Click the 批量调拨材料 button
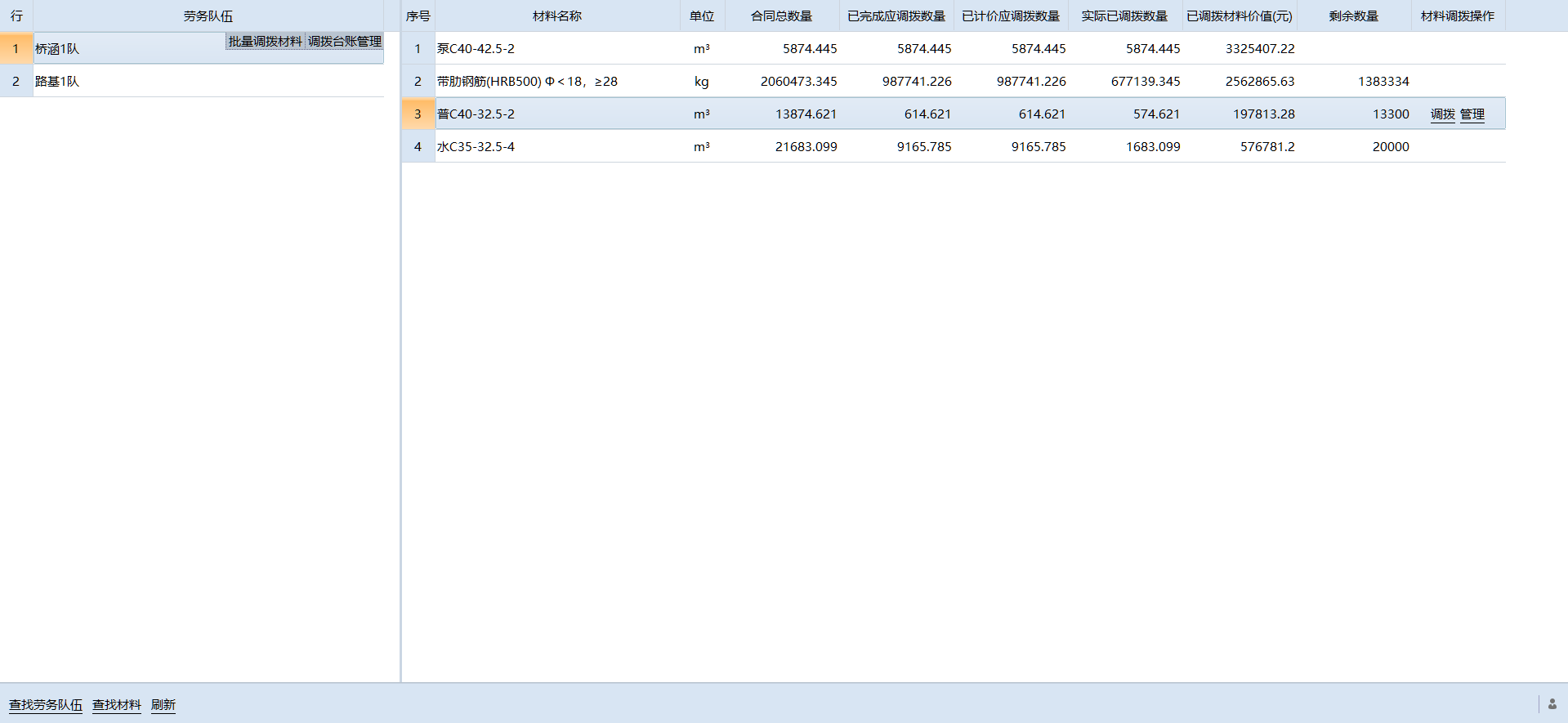This screenshot has height=723, width=1568. coord(265,42)
